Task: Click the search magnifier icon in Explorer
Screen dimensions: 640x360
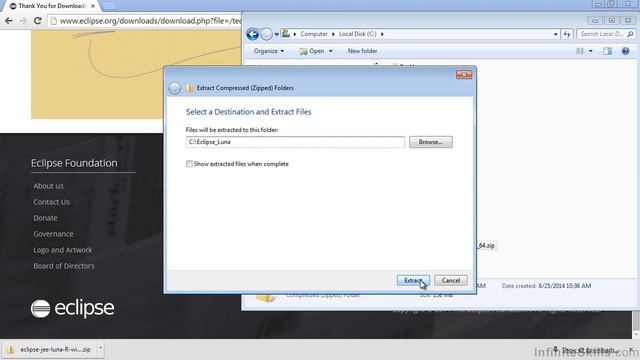Action: pos(630,34)
